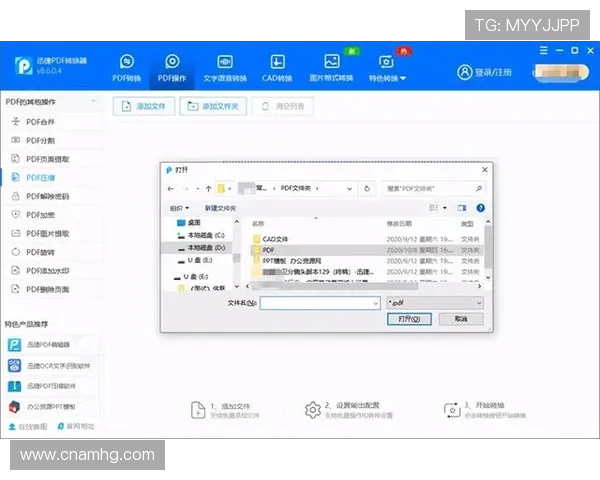This screenshot has width=600, height=480.
Task: Choose PDF加密 from the sidebar list
Action: [41, 214]
